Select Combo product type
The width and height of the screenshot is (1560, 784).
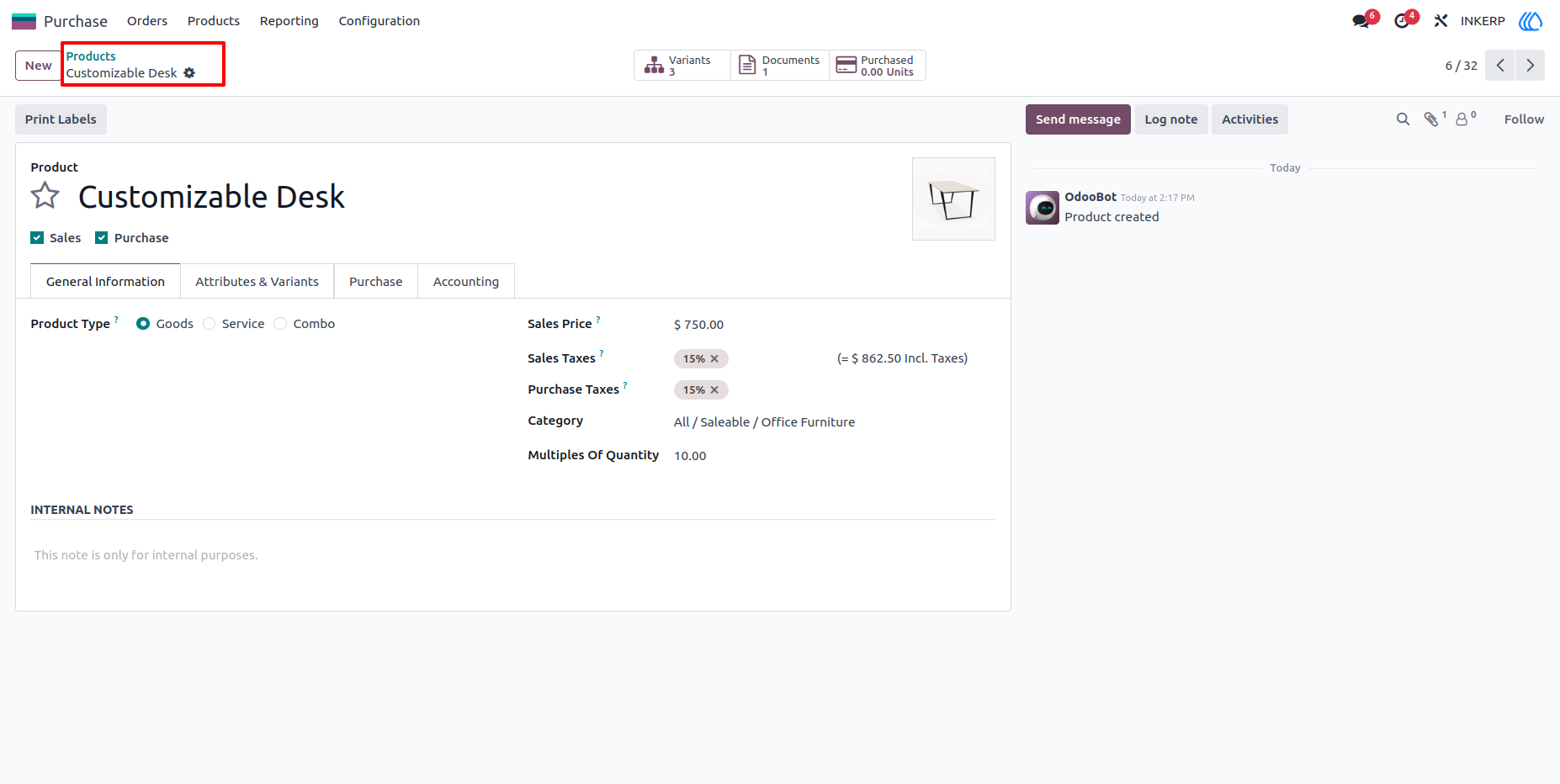[280, 324]
